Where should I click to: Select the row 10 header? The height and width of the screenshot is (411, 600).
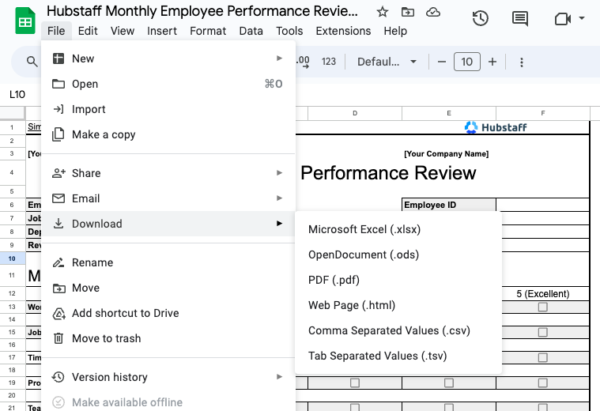tap(12, 259)
